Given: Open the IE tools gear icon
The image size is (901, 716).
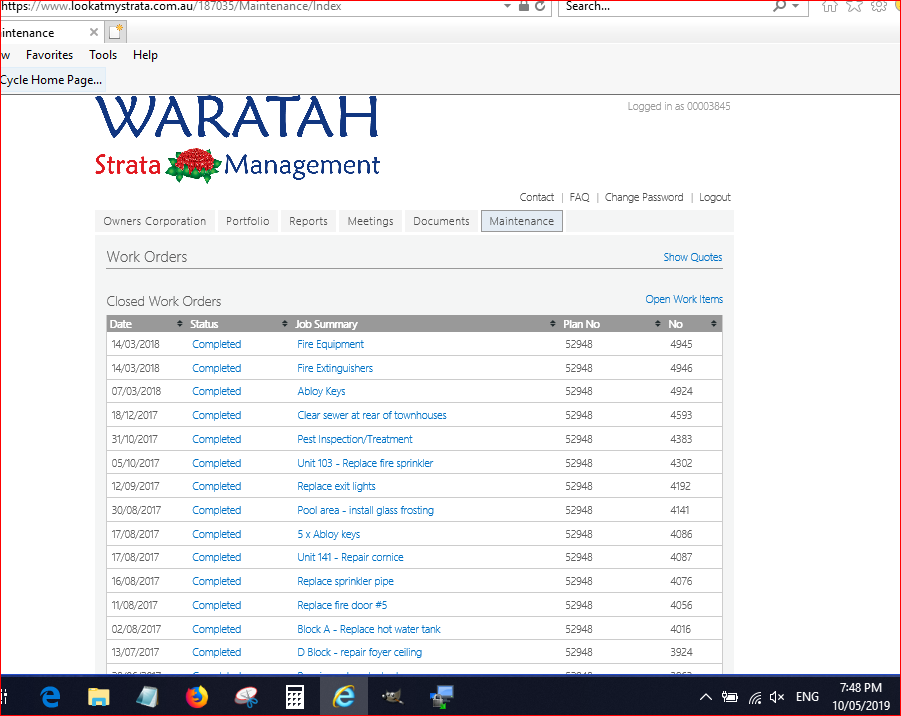Looking at the screenshot, I should 878,6.
